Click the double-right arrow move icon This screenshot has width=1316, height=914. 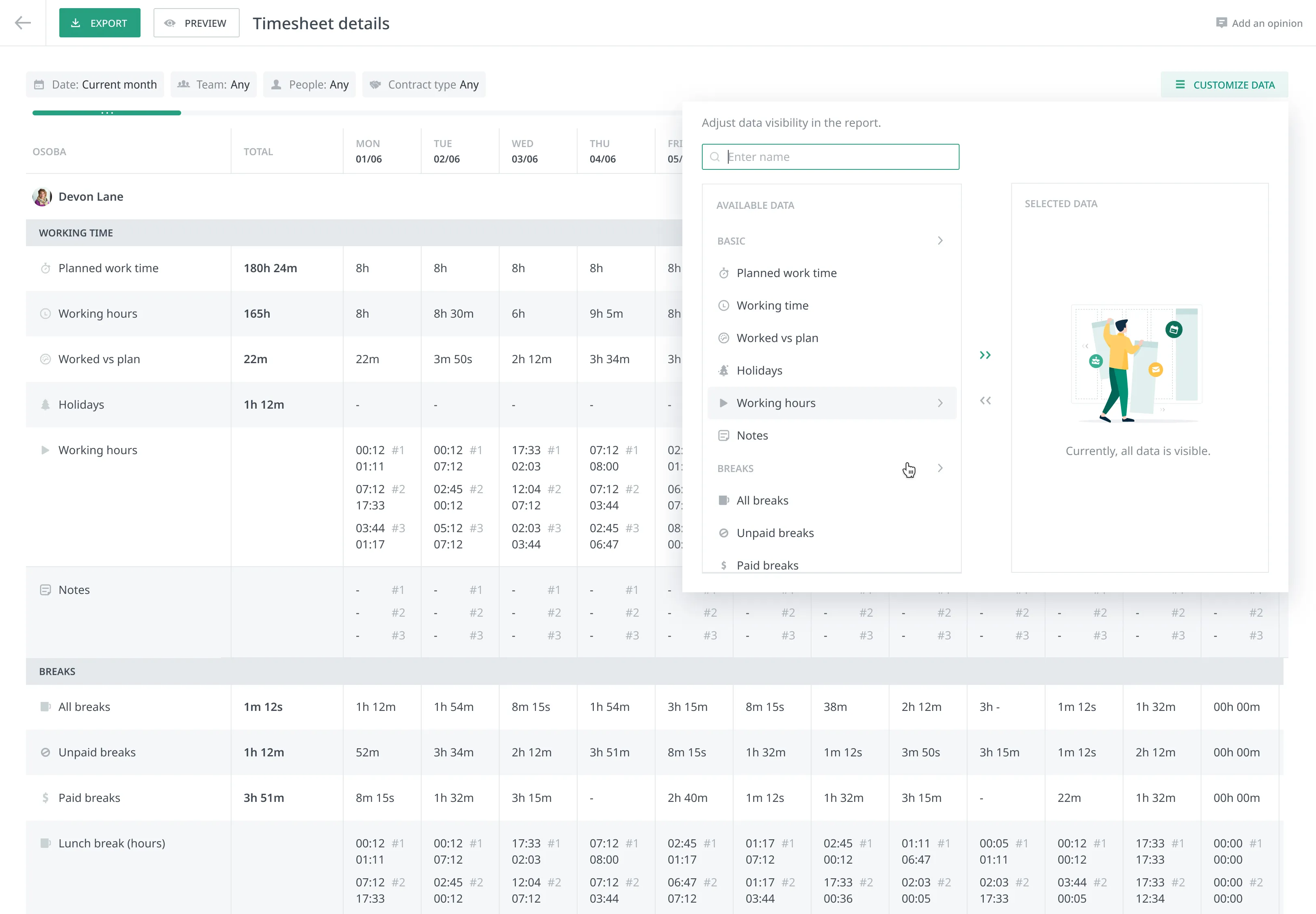pos(985,355)
